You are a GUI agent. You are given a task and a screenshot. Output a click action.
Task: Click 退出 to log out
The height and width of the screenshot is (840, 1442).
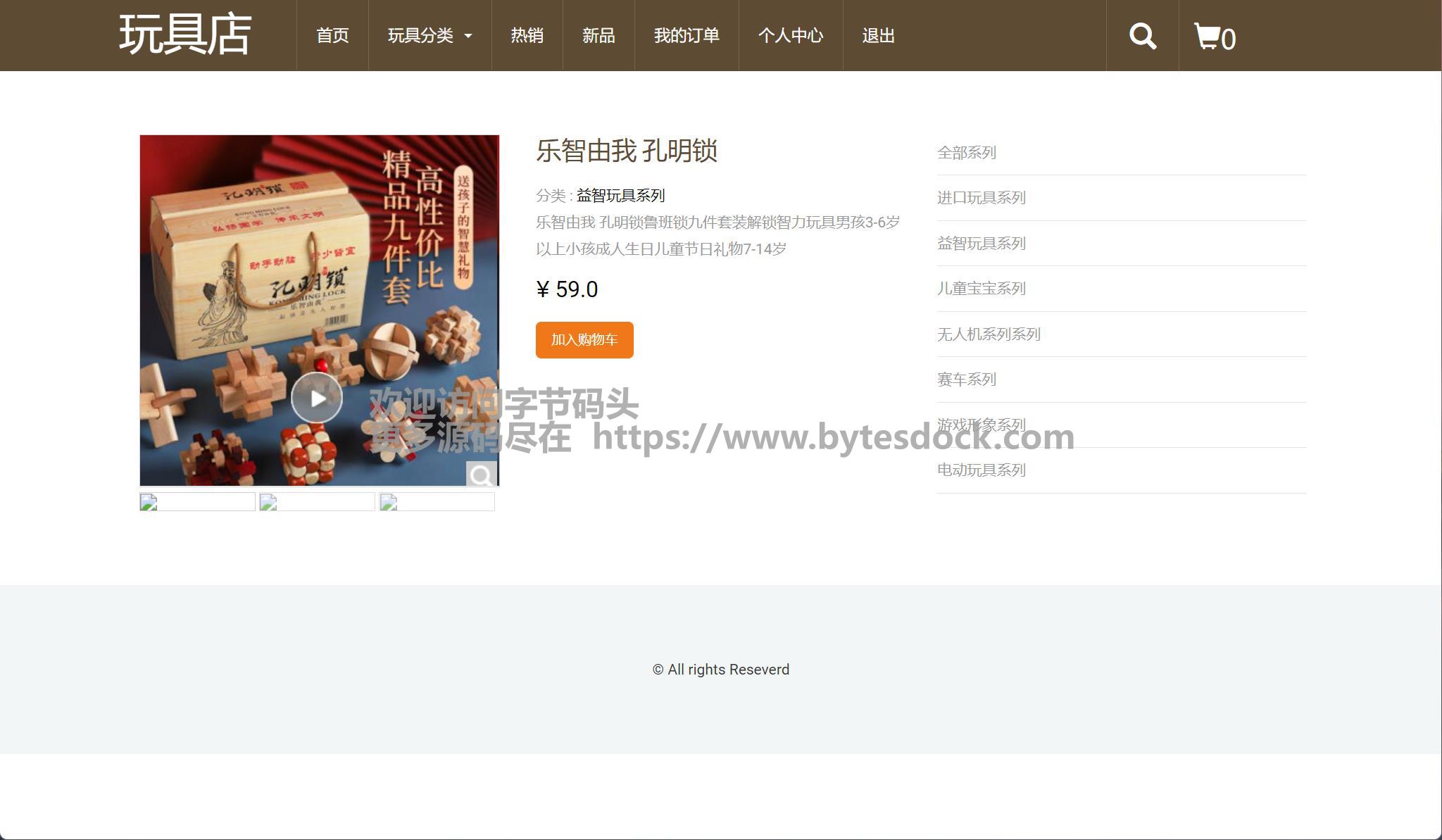click(x=878, y=36)
